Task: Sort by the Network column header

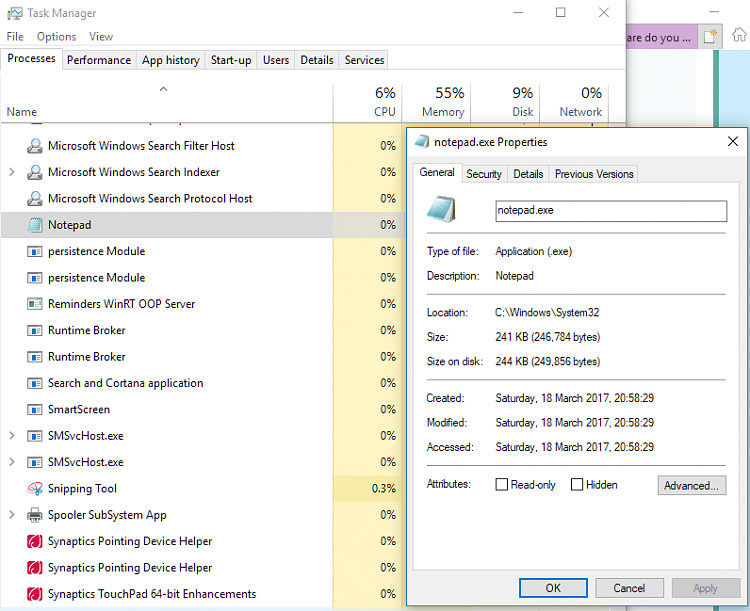Action: click(574, 102)
